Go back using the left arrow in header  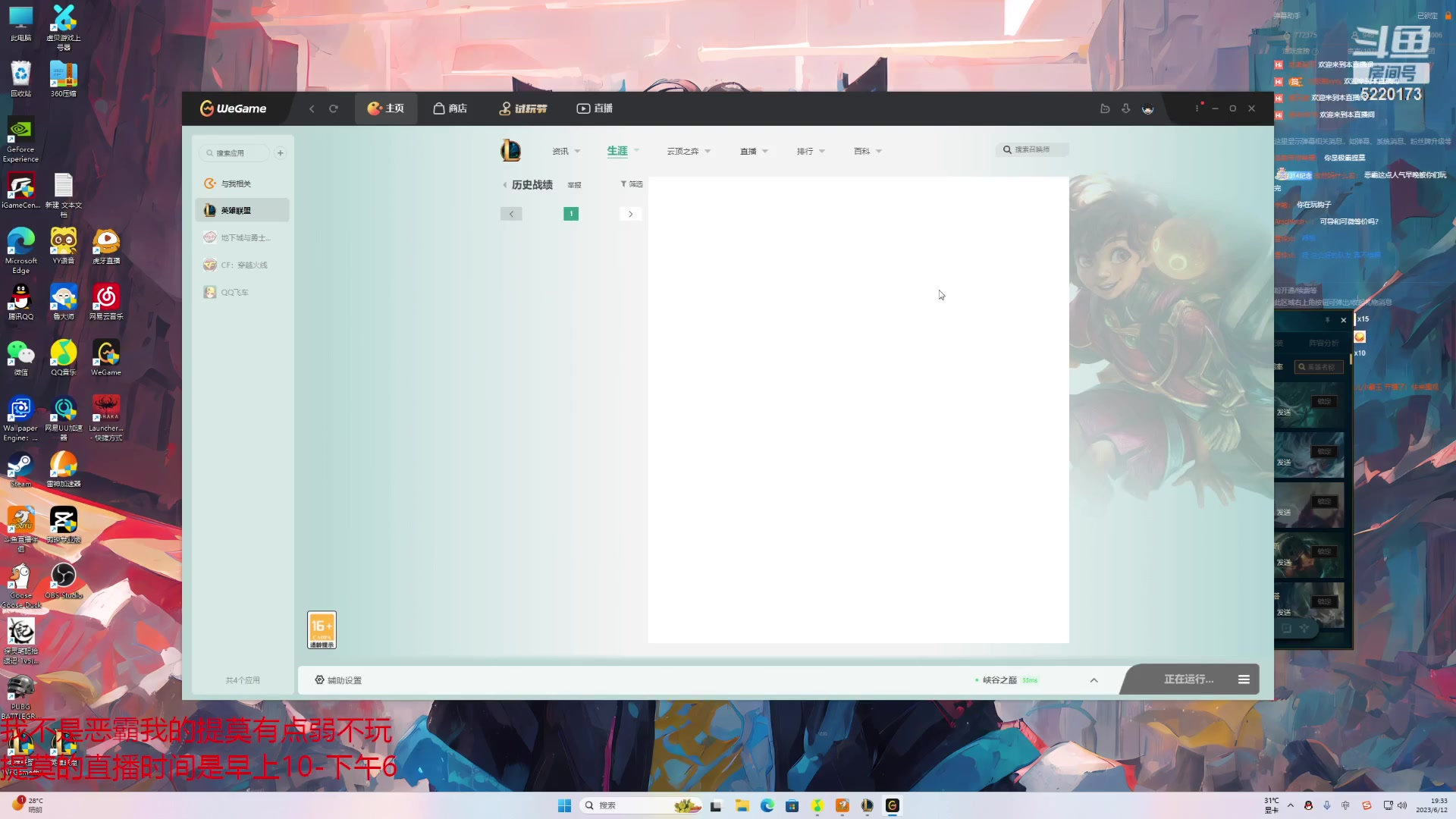[312, 108]
